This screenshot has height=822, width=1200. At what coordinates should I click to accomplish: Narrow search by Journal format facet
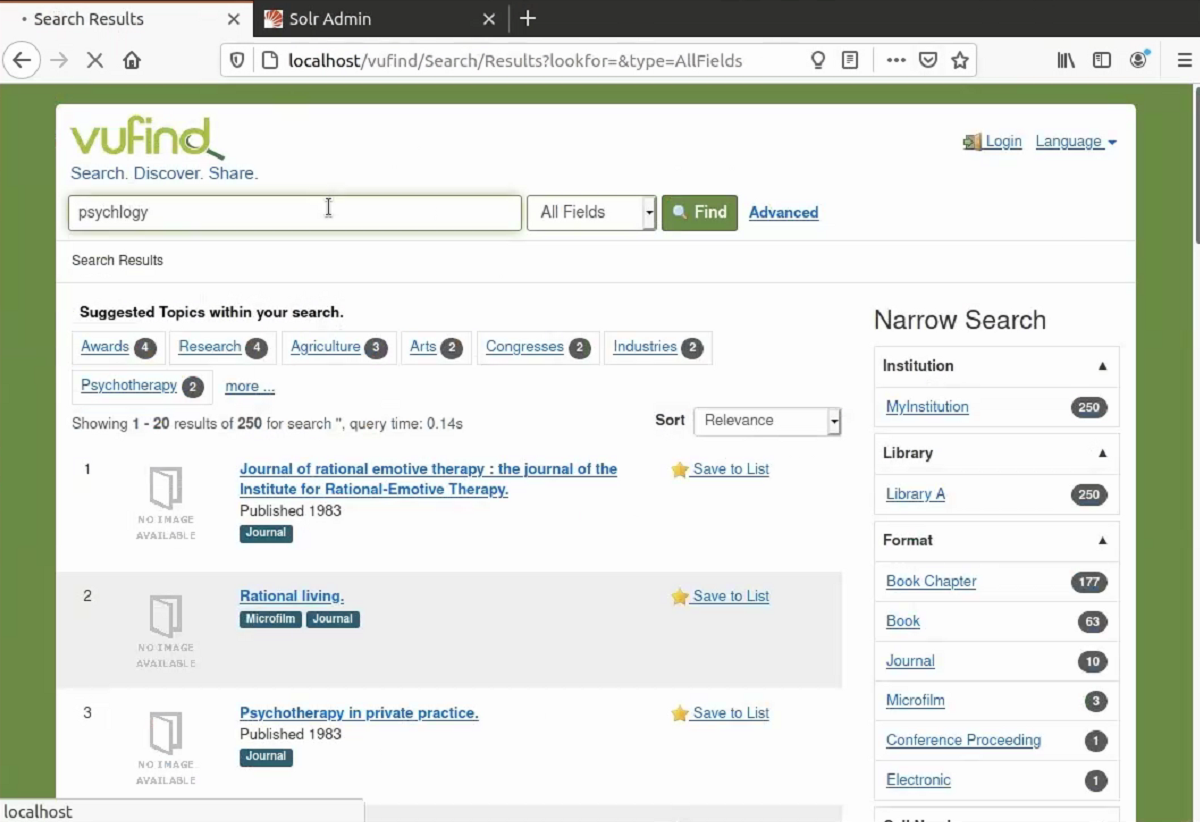(910, 661)
